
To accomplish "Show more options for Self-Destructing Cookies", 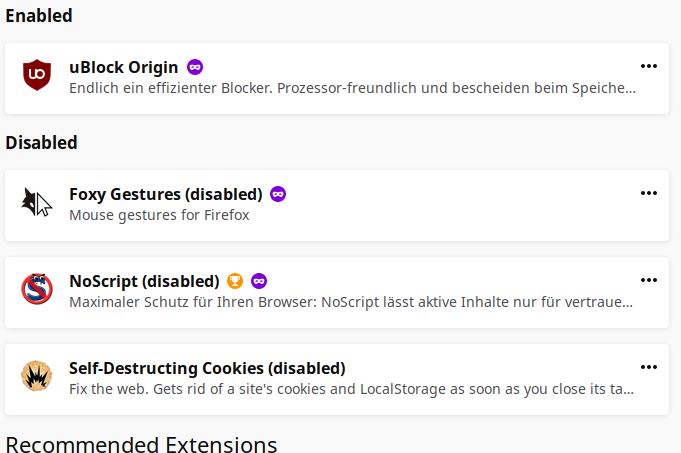I will (x=649, y=367).
